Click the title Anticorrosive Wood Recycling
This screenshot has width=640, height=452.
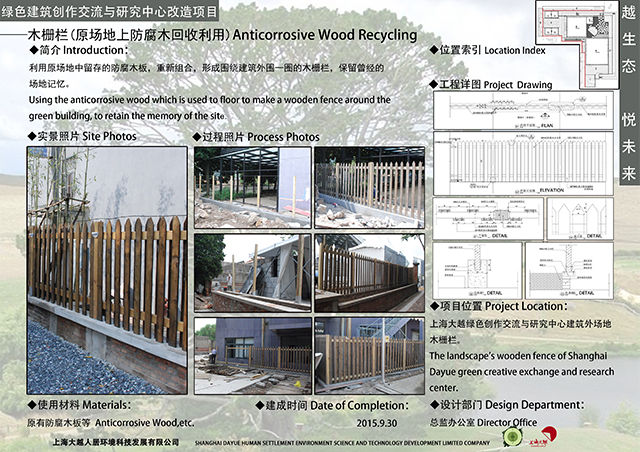point(325,35)
